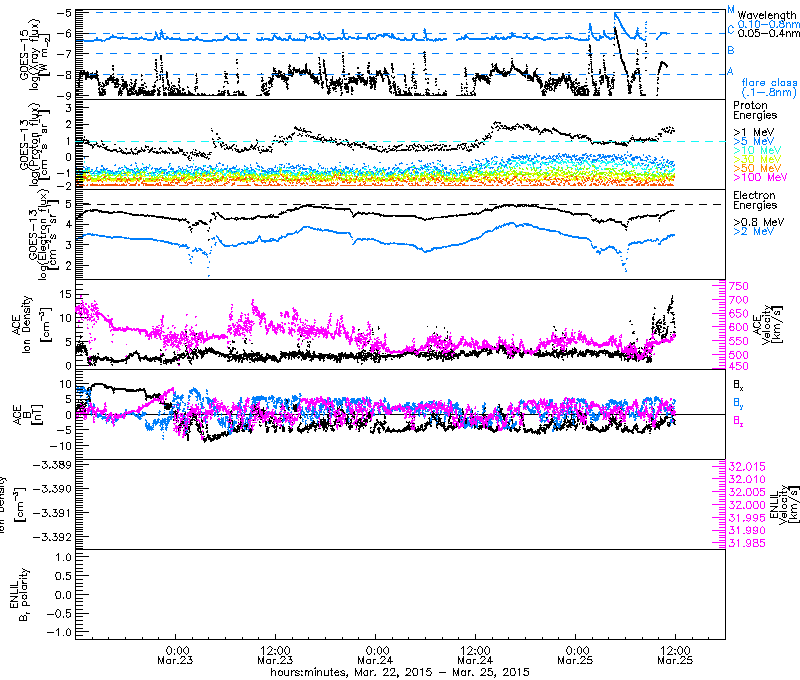This screenshot has width=800, height=680.
Task: Click the '-1.0' Br polarity axis value
Action: 59,633
